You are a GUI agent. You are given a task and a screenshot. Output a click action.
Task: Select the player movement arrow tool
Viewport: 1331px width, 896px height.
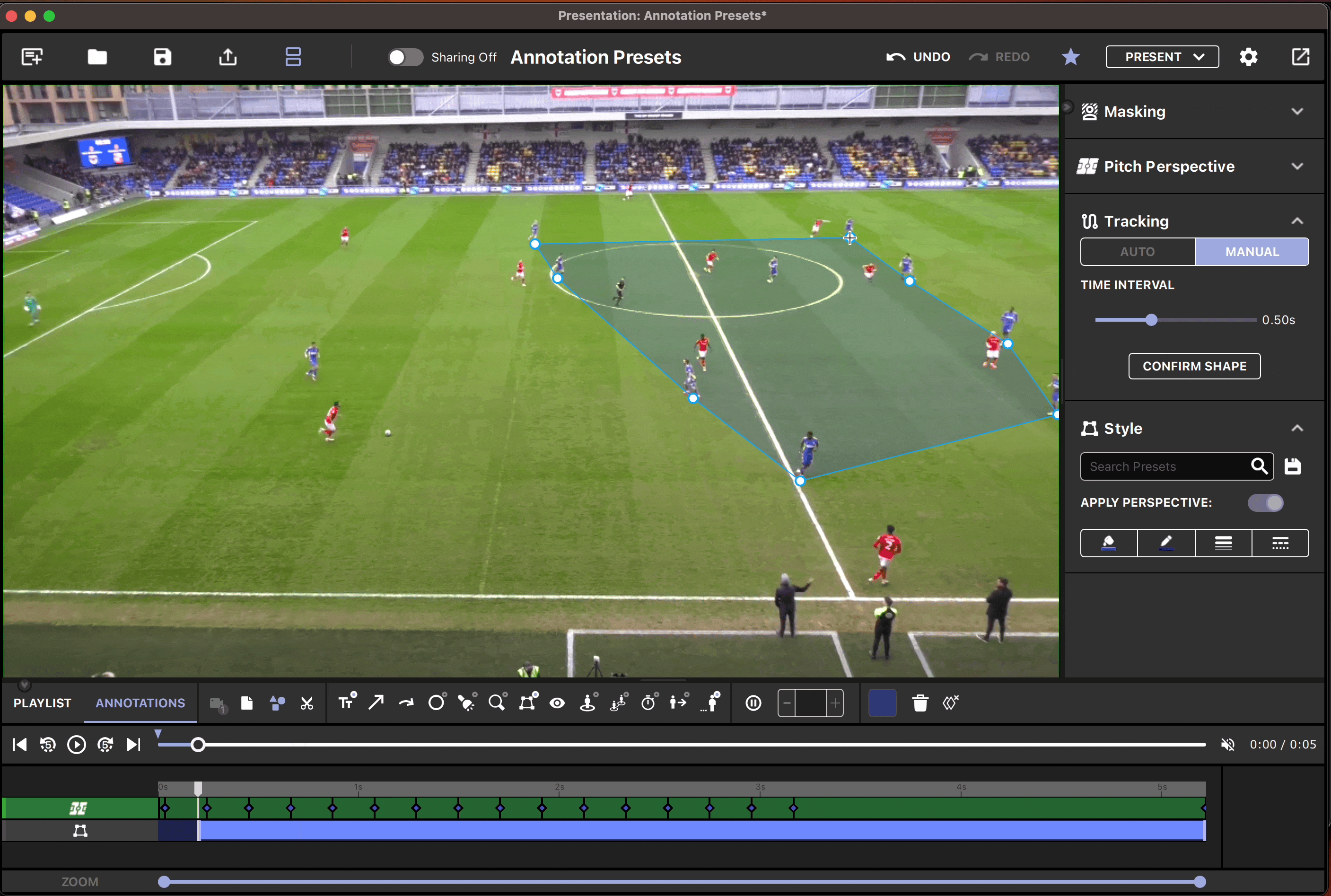pyautogui.click(x=679, y=702)
